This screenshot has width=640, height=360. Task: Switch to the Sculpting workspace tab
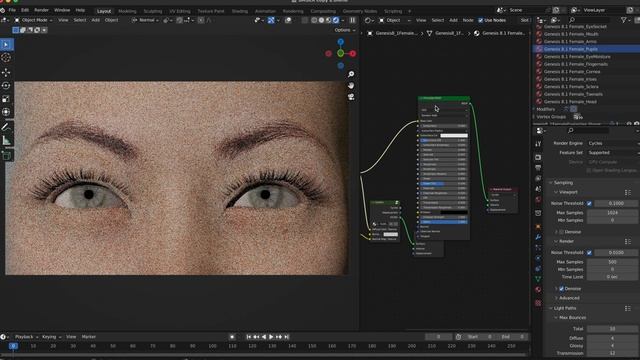(153, 11)
